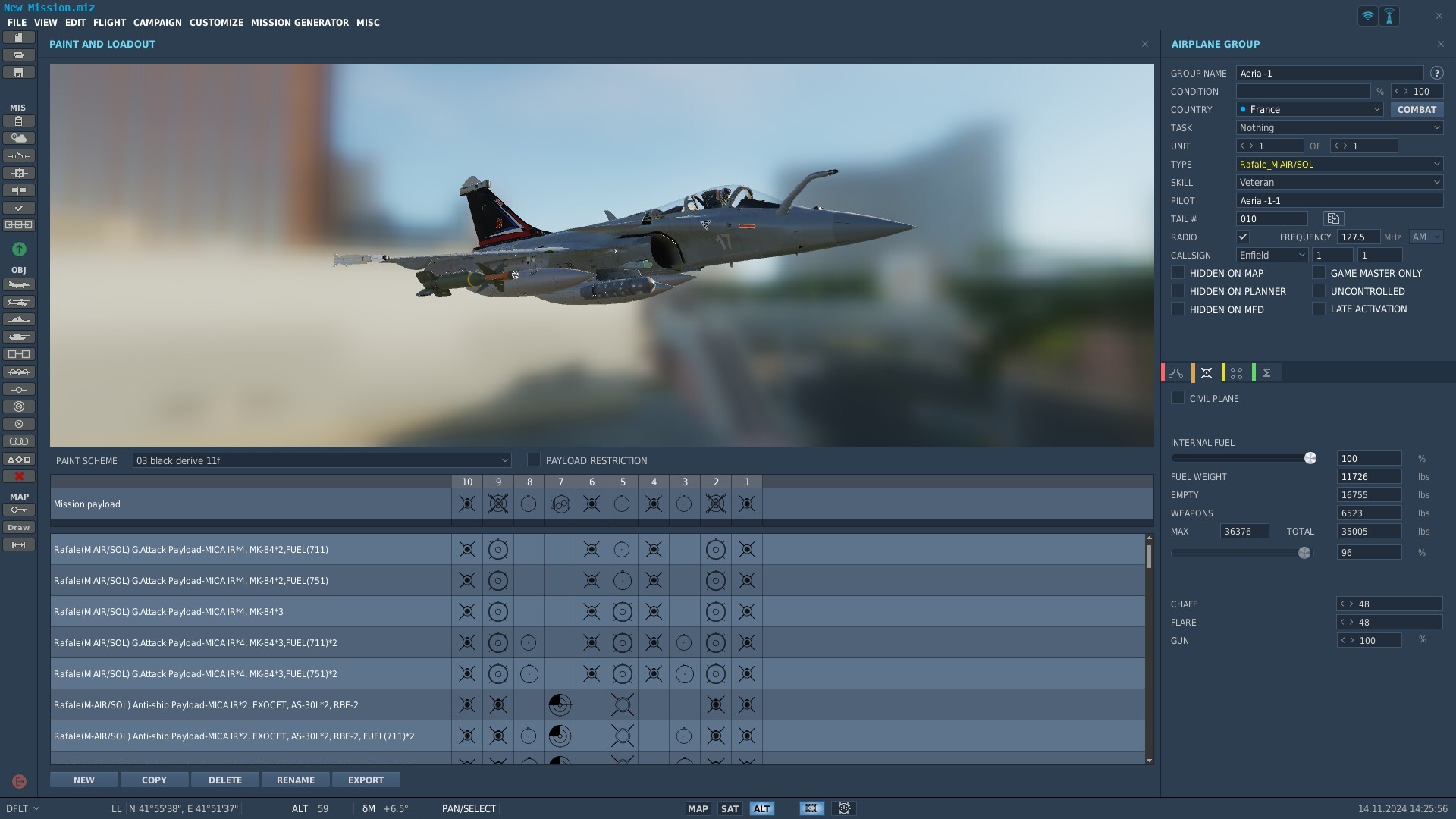Click the GROUP NAME input field

(x=1329, y=73)
